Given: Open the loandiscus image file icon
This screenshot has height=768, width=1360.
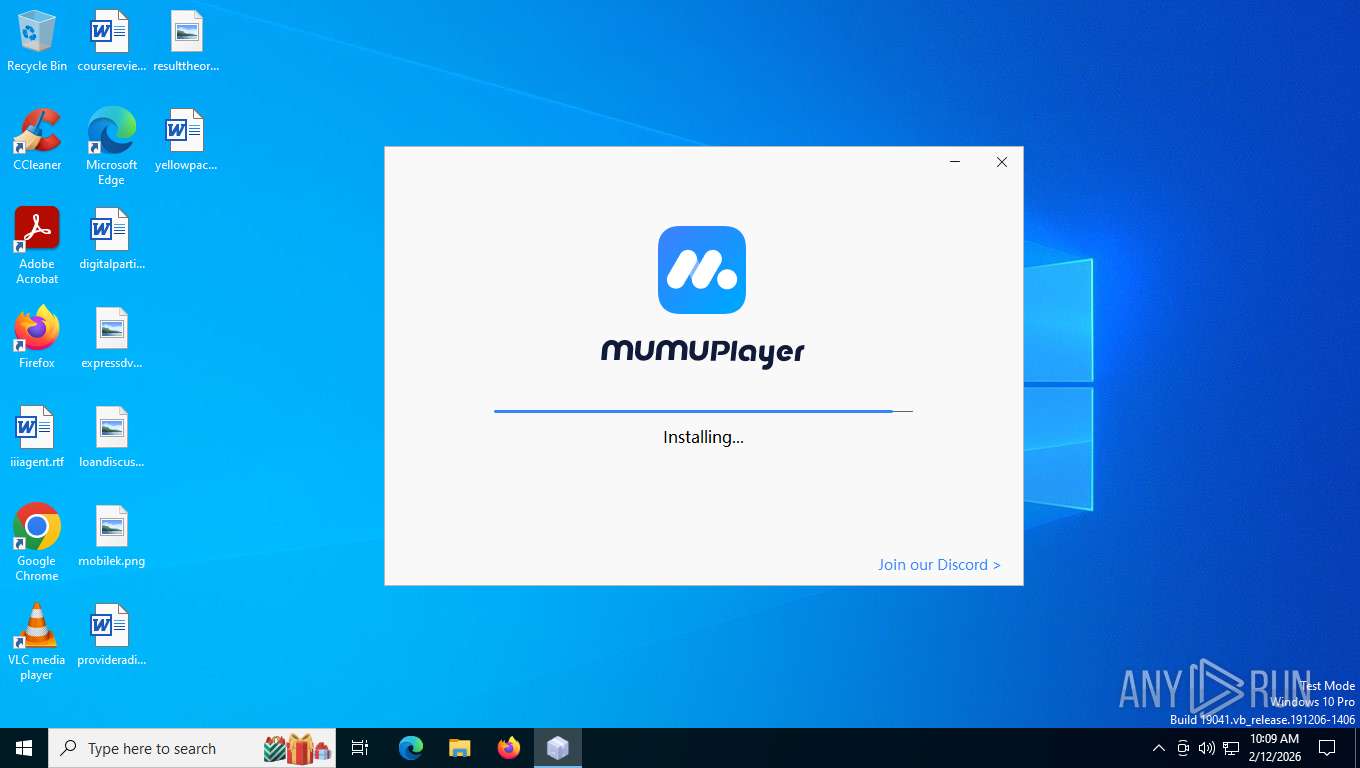Looking at the screenshot, I should 111,437.
